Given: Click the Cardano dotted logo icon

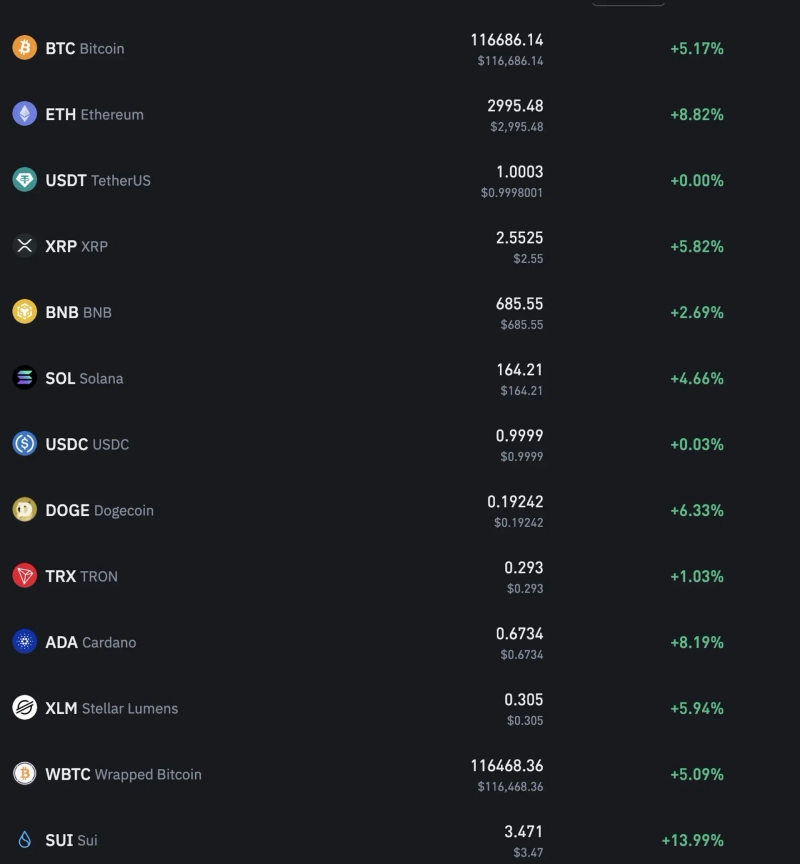Looking at the screenshot, I should 24,642.
